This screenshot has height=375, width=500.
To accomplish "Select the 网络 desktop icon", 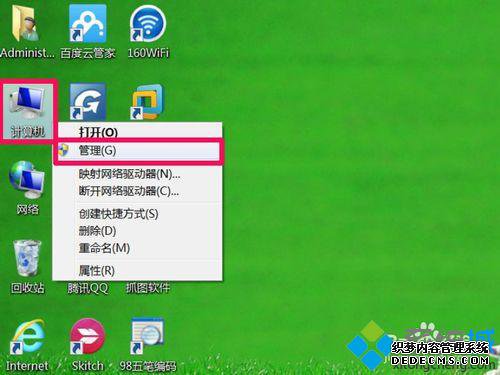I will (x=27, y=188).
